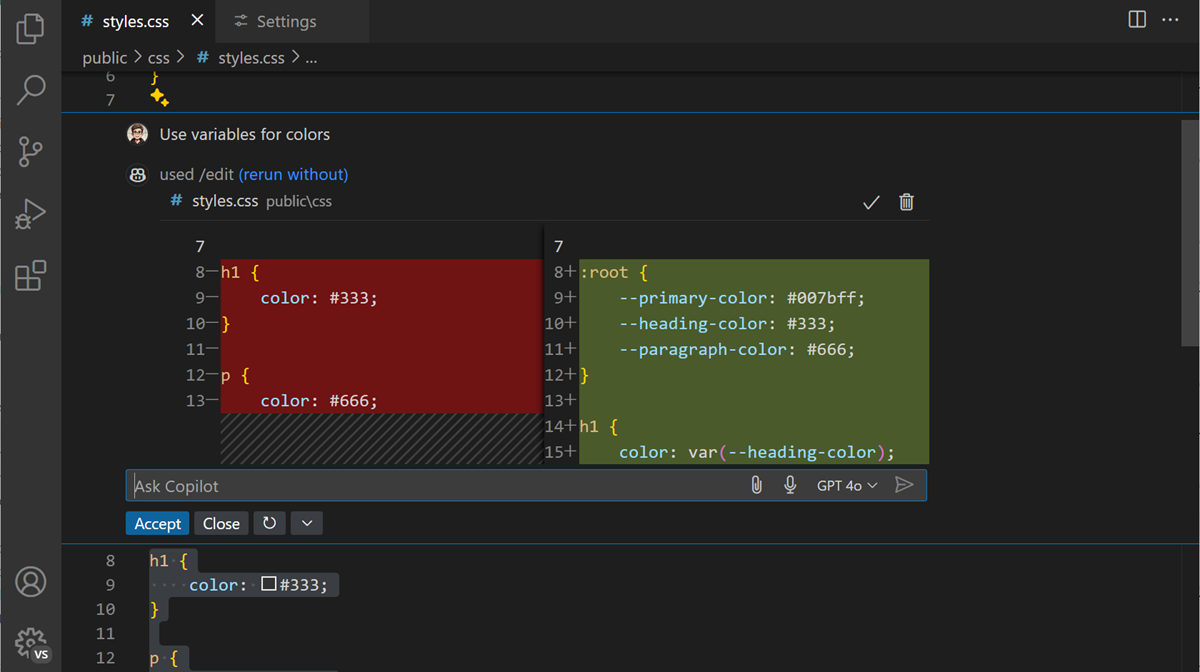Open the Manage gear icon

point(31,641)
